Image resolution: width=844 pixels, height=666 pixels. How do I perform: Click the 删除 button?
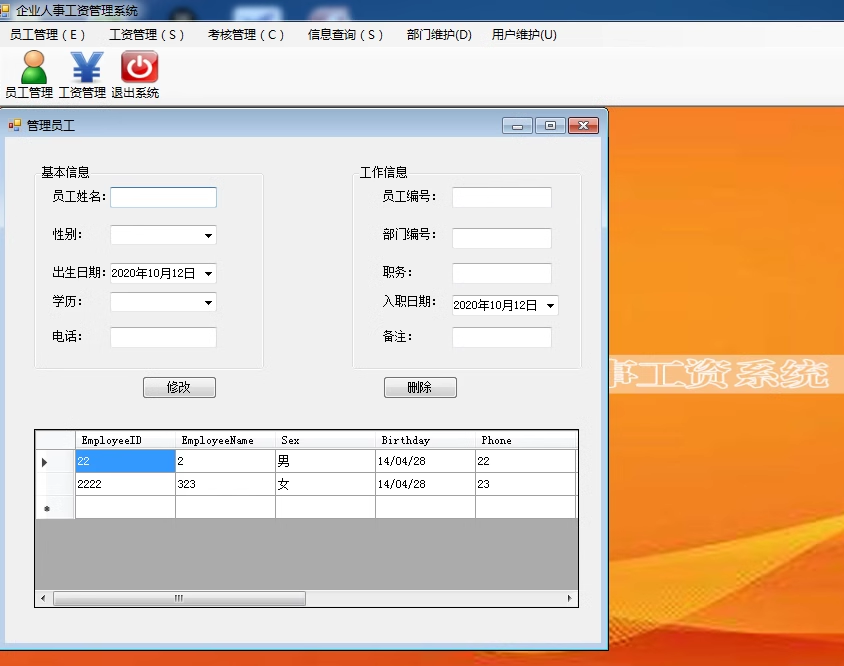pos(420,388)
